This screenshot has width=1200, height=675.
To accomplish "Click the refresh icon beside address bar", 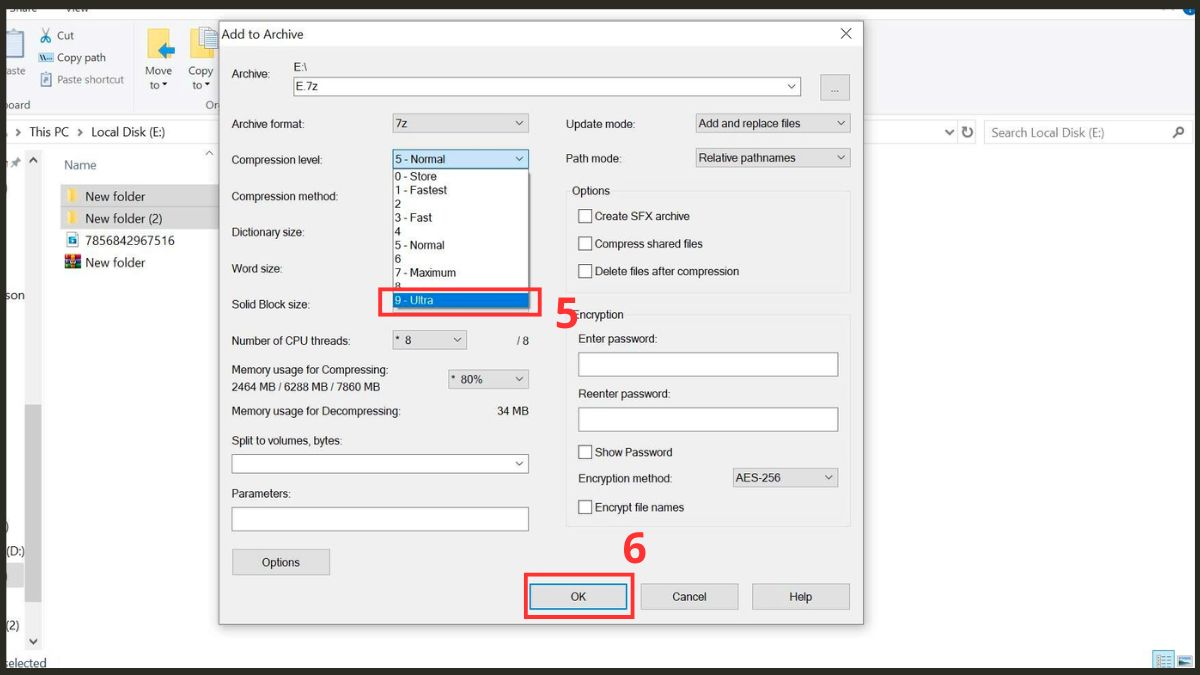I will [967, 132].
